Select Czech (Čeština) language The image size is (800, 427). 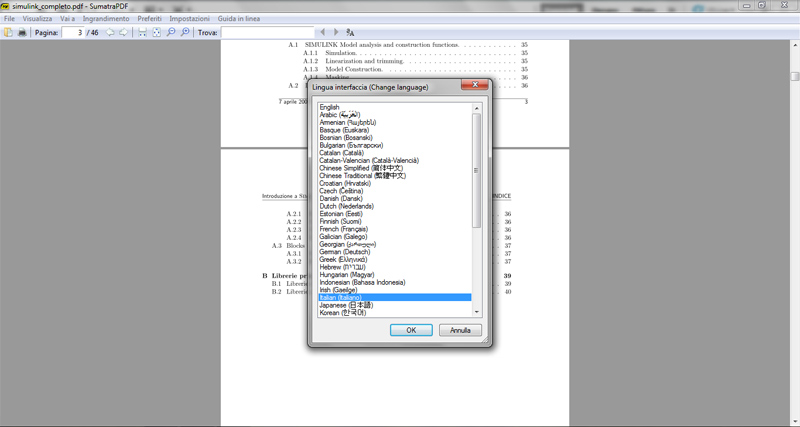394,191
